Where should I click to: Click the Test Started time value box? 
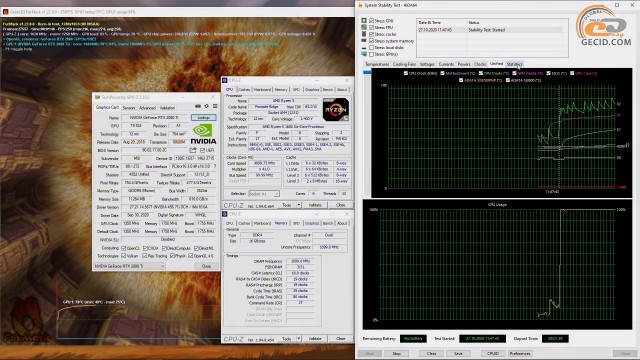[482, 338]
